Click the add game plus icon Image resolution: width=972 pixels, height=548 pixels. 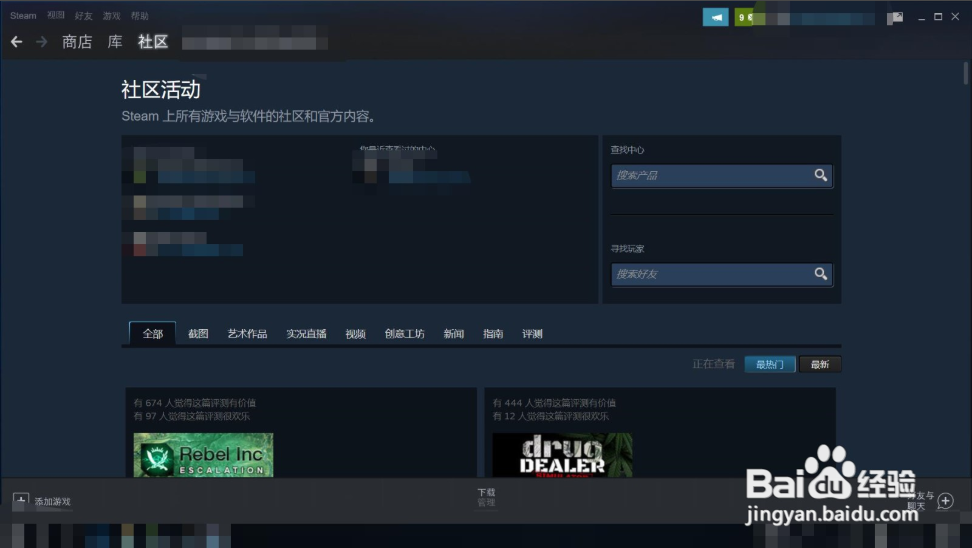click(20, 500)
